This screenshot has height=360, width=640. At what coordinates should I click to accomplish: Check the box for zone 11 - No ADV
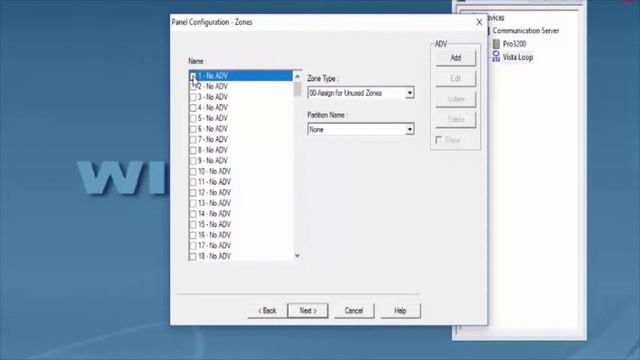click(x=193, y=182)
